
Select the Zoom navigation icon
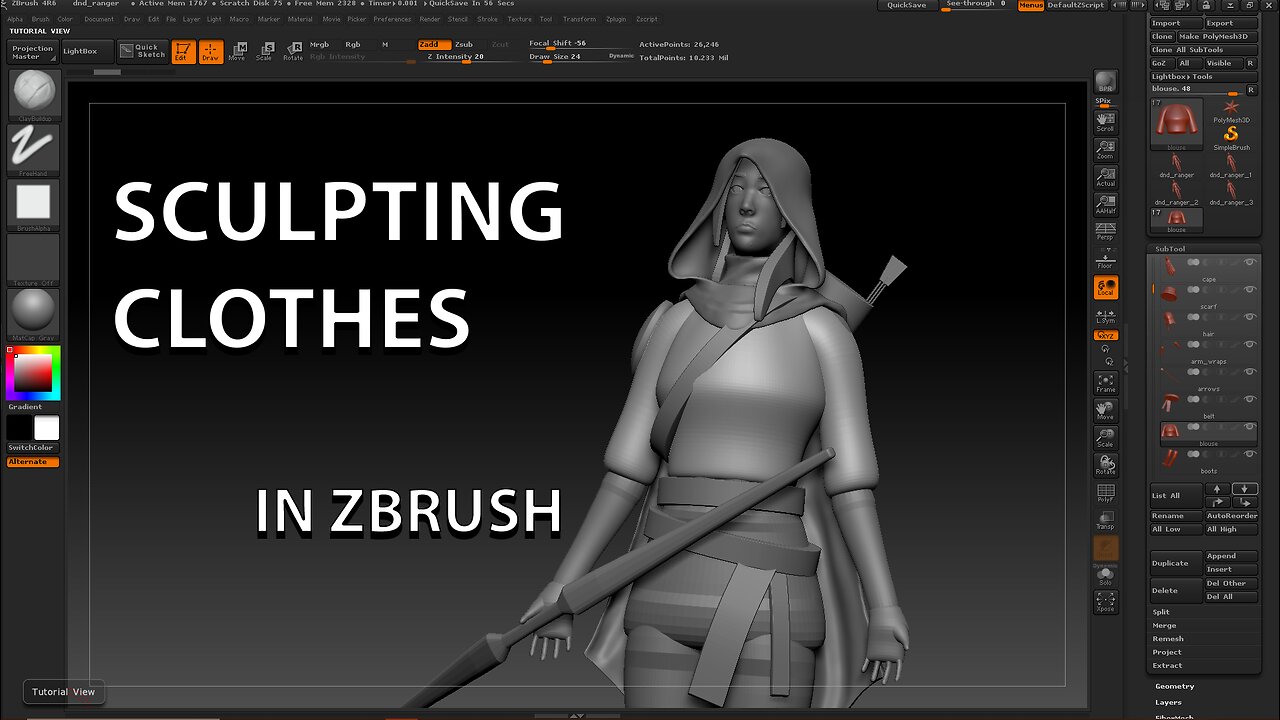(1105, 148)
